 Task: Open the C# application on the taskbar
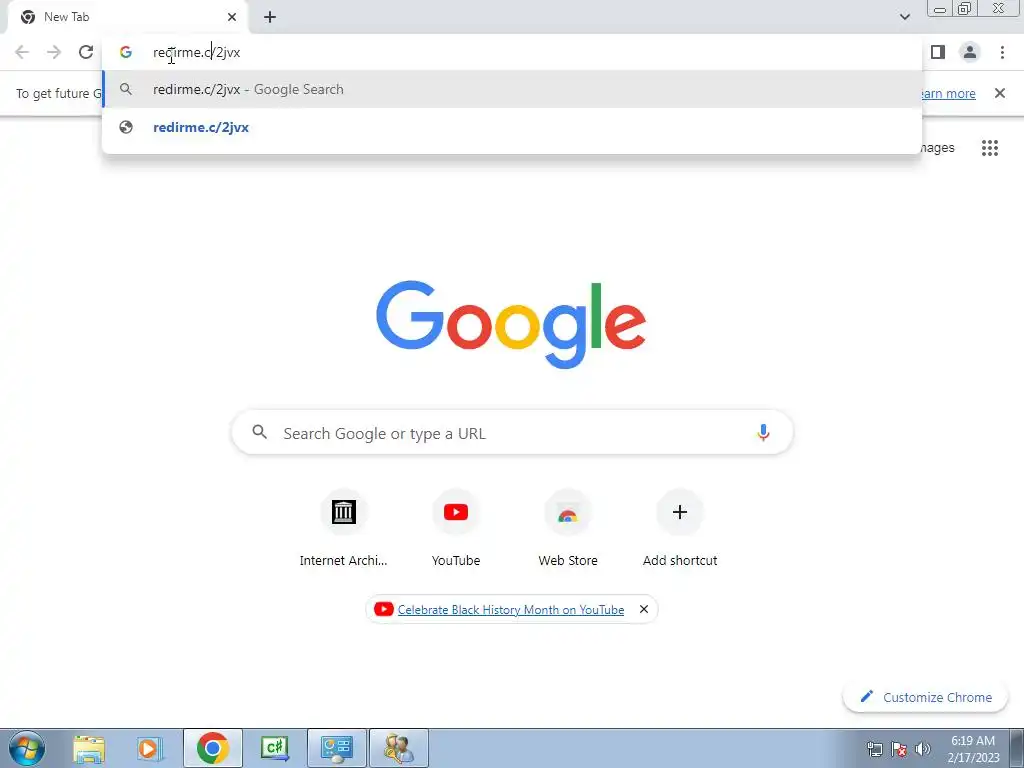pyautogui.click(x=274, y=748)
